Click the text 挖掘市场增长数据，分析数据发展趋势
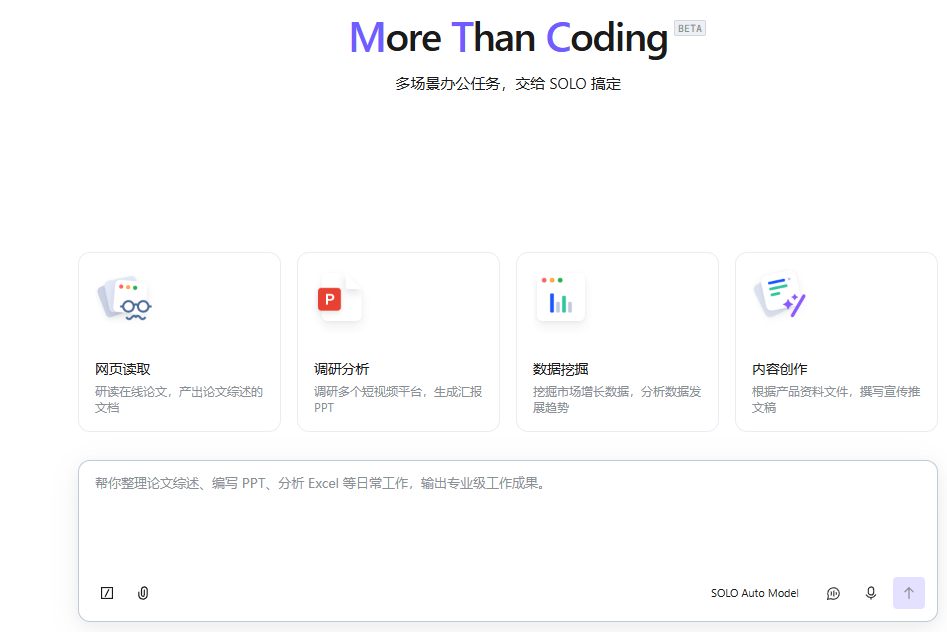The width and height of the screenshot is (947, 632). (x=617, y=399)
